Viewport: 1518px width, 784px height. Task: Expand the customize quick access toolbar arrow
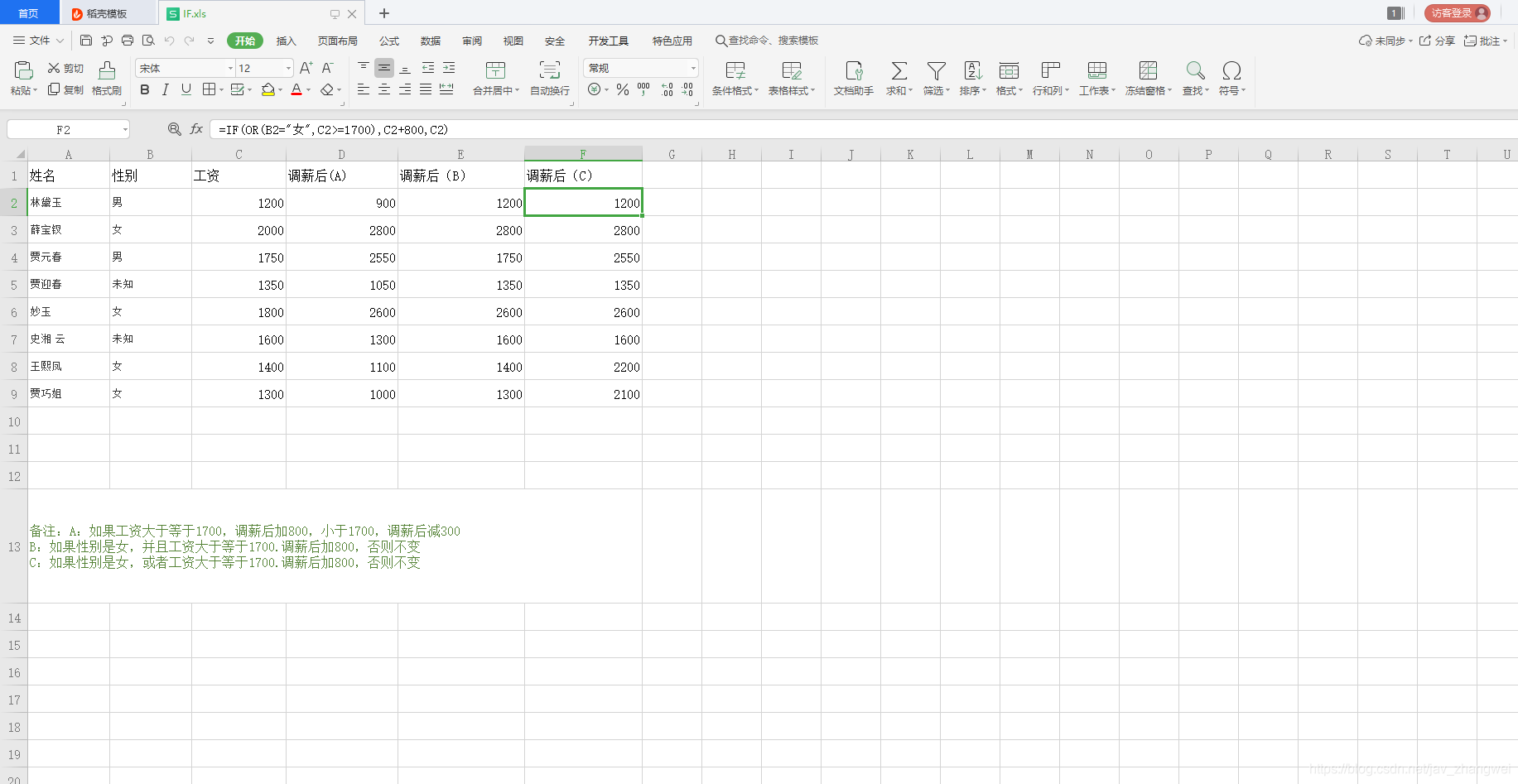pos(210,41)
